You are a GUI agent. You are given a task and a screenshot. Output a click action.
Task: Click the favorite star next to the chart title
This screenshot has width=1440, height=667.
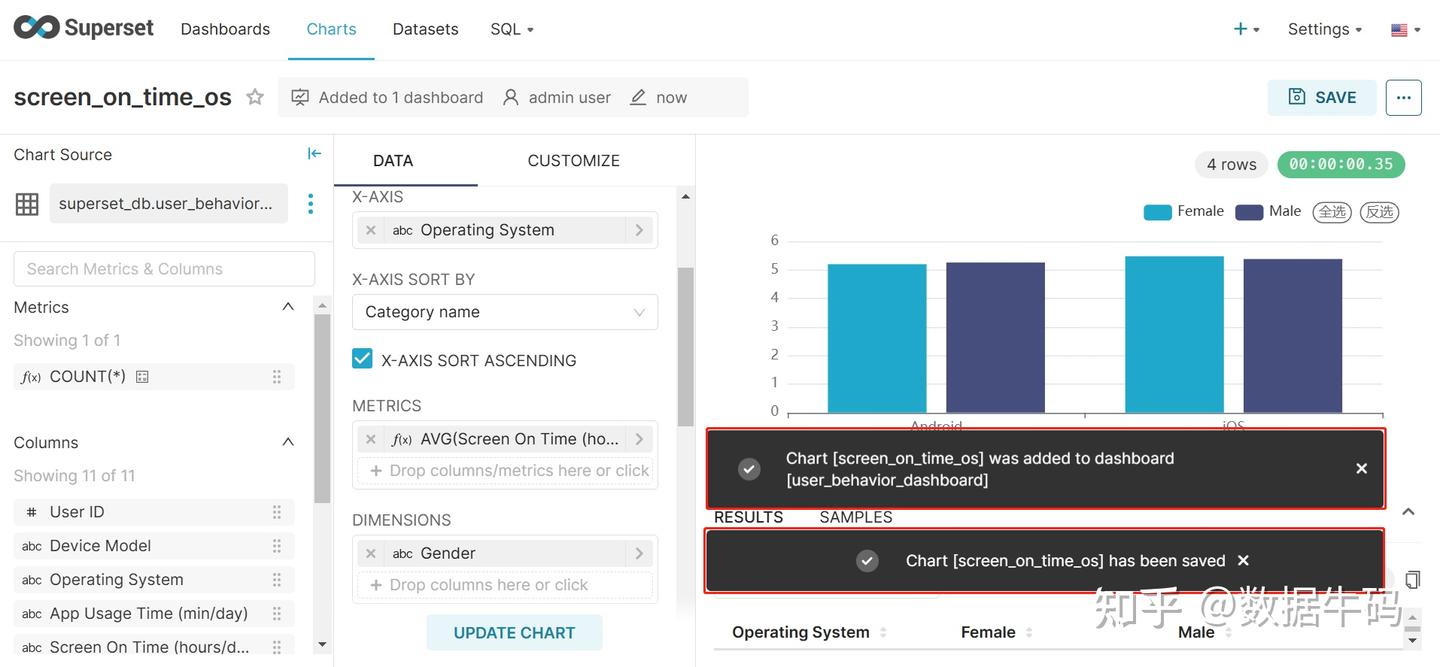255,97
